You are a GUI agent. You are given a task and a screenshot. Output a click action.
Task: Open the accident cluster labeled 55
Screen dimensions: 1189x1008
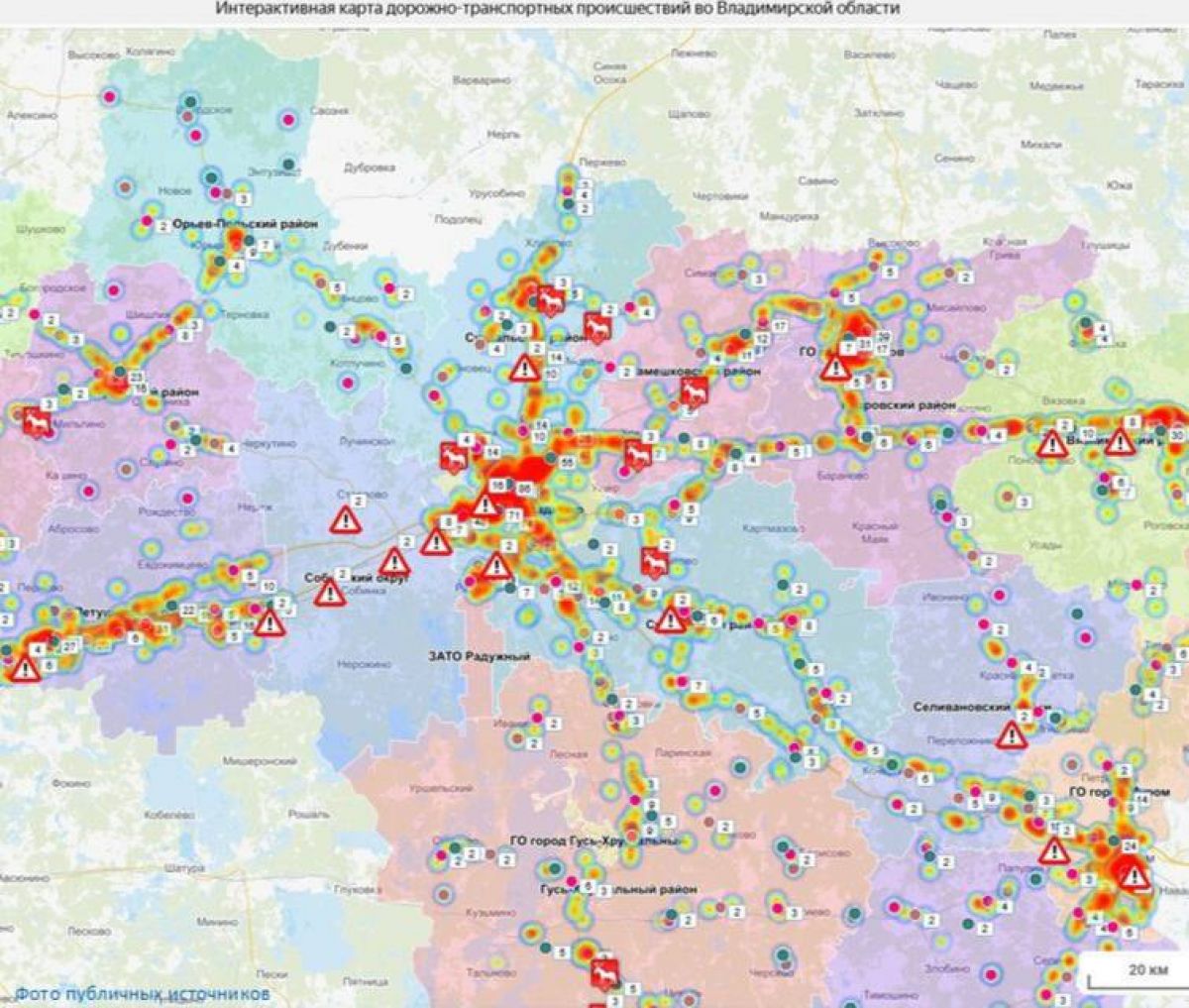pyautogui.click(x=567, y=463)
